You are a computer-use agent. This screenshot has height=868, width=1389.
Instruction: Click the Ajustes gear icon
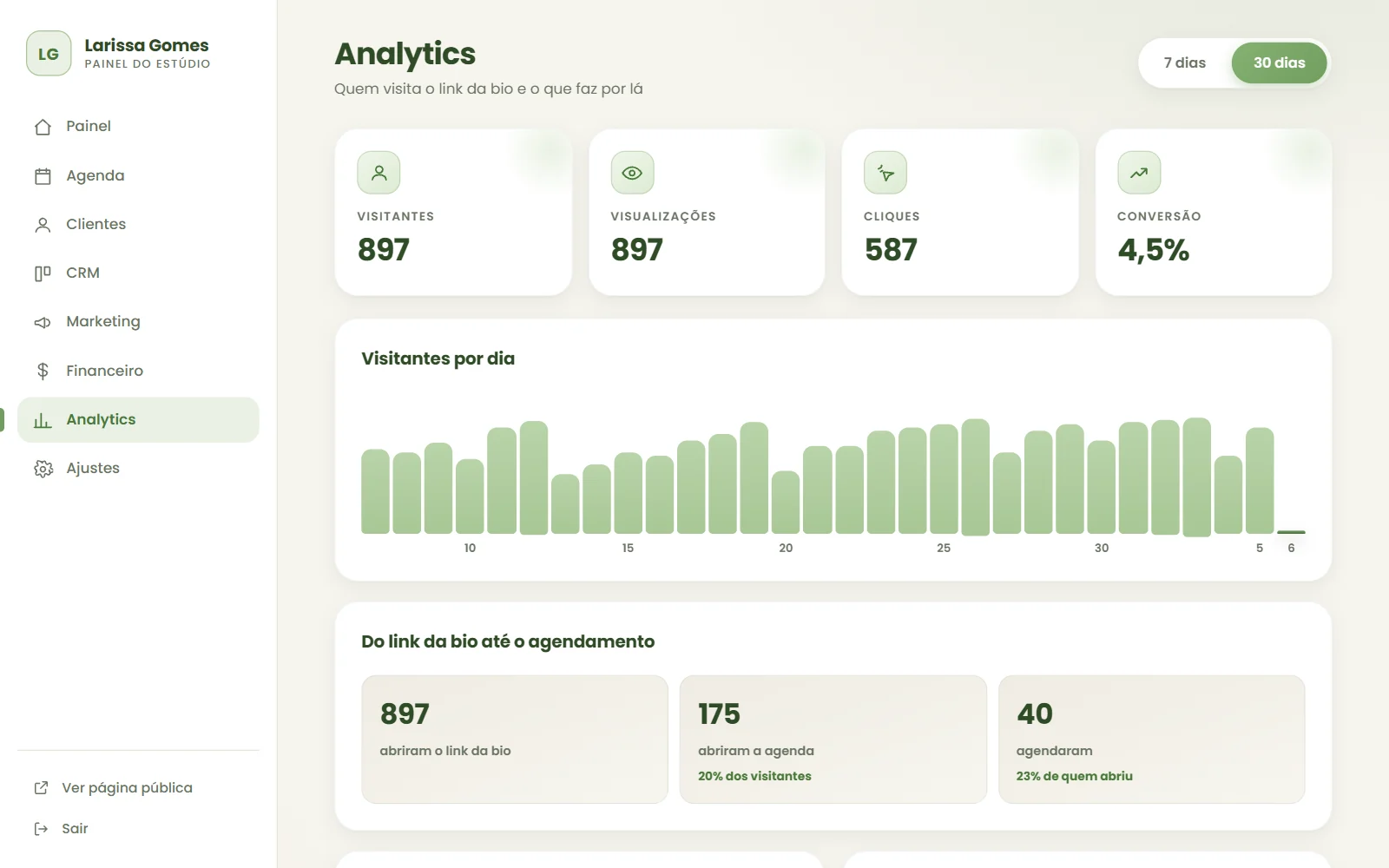(x=43, y=469)
